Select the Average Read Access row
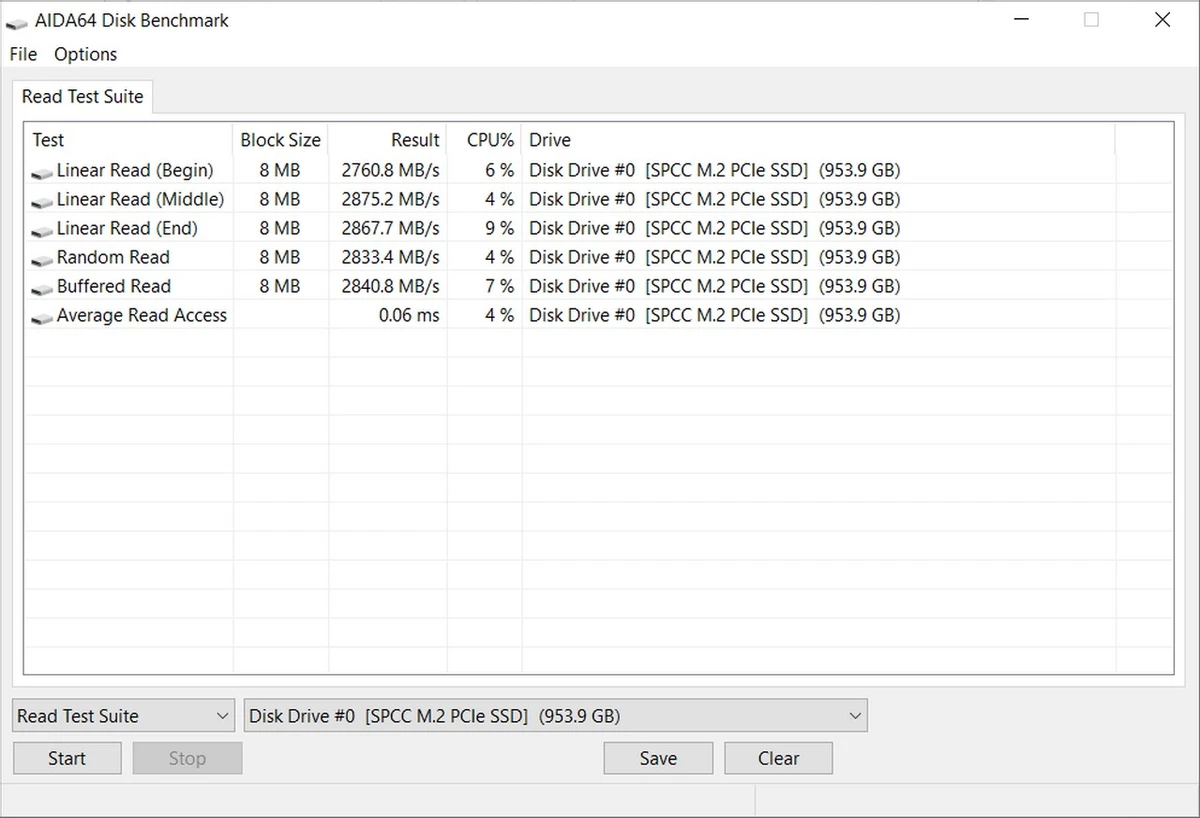The image size is (1200, 818). [x=599, y=315]
